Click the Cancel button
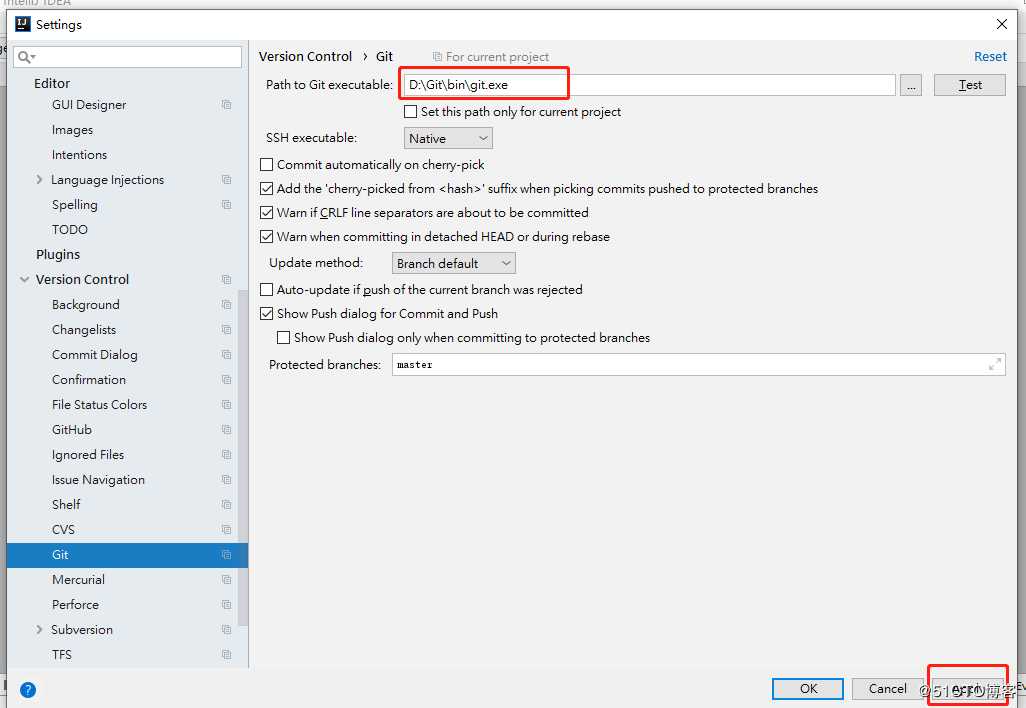1026x708 pixels. coord(887,688)
